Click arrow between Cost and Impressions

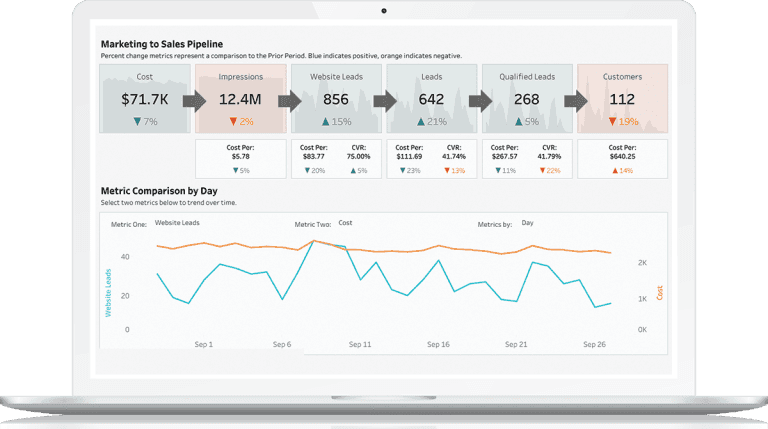pos(194,101)
